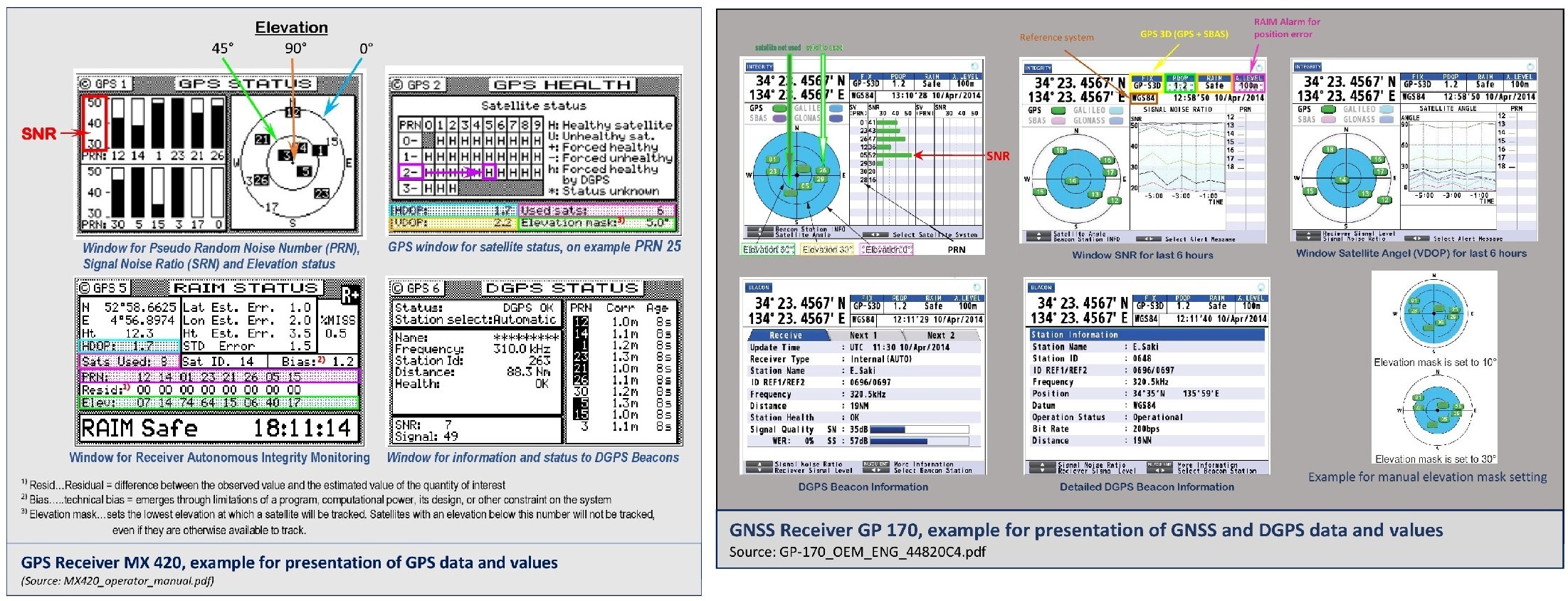
Task: Click the yellow-highlighted FIX GP-S3D box
Action: [x=1147, y=83]
